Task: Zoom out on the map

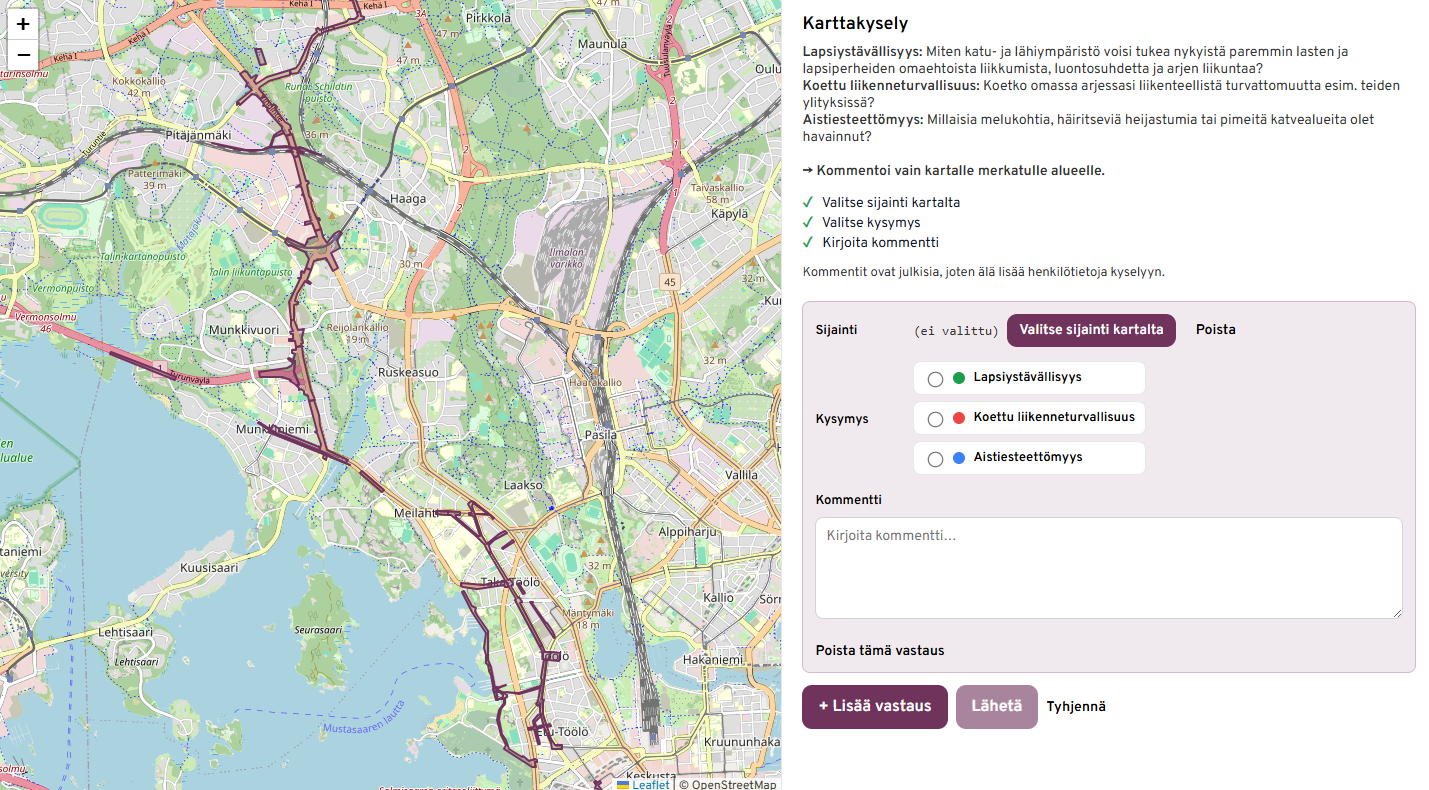Action: [x=23, y=55]
